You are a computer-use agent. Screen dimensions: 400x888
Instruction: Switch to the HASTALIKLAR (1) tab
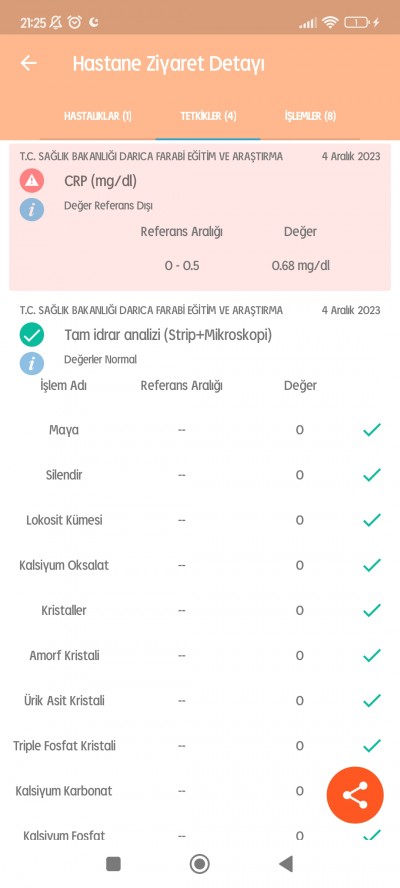pyautogui.click(x=97, y=116)
